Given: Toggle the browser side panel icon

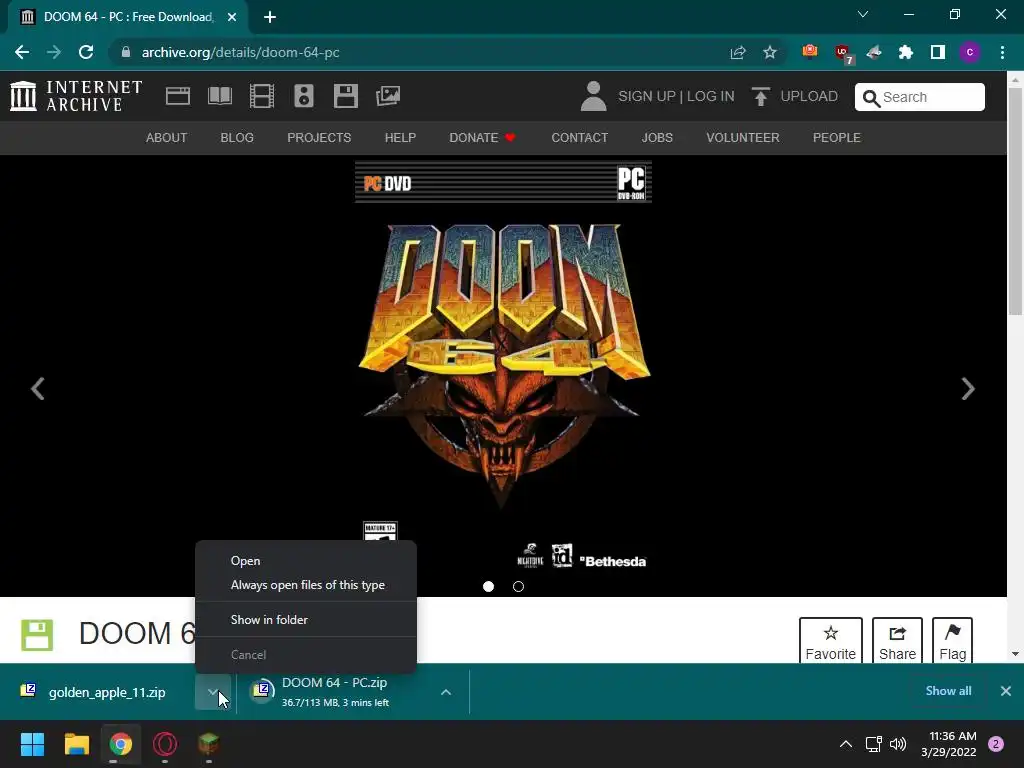Looking at the screenshot, I should pos(938,52).
